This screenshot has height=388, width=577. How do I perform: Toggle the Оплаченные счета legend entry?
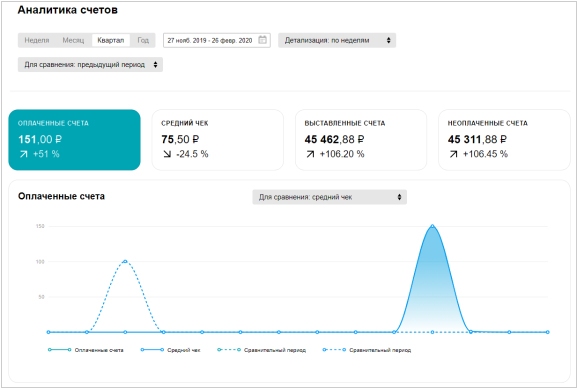(x=85, y=350)
